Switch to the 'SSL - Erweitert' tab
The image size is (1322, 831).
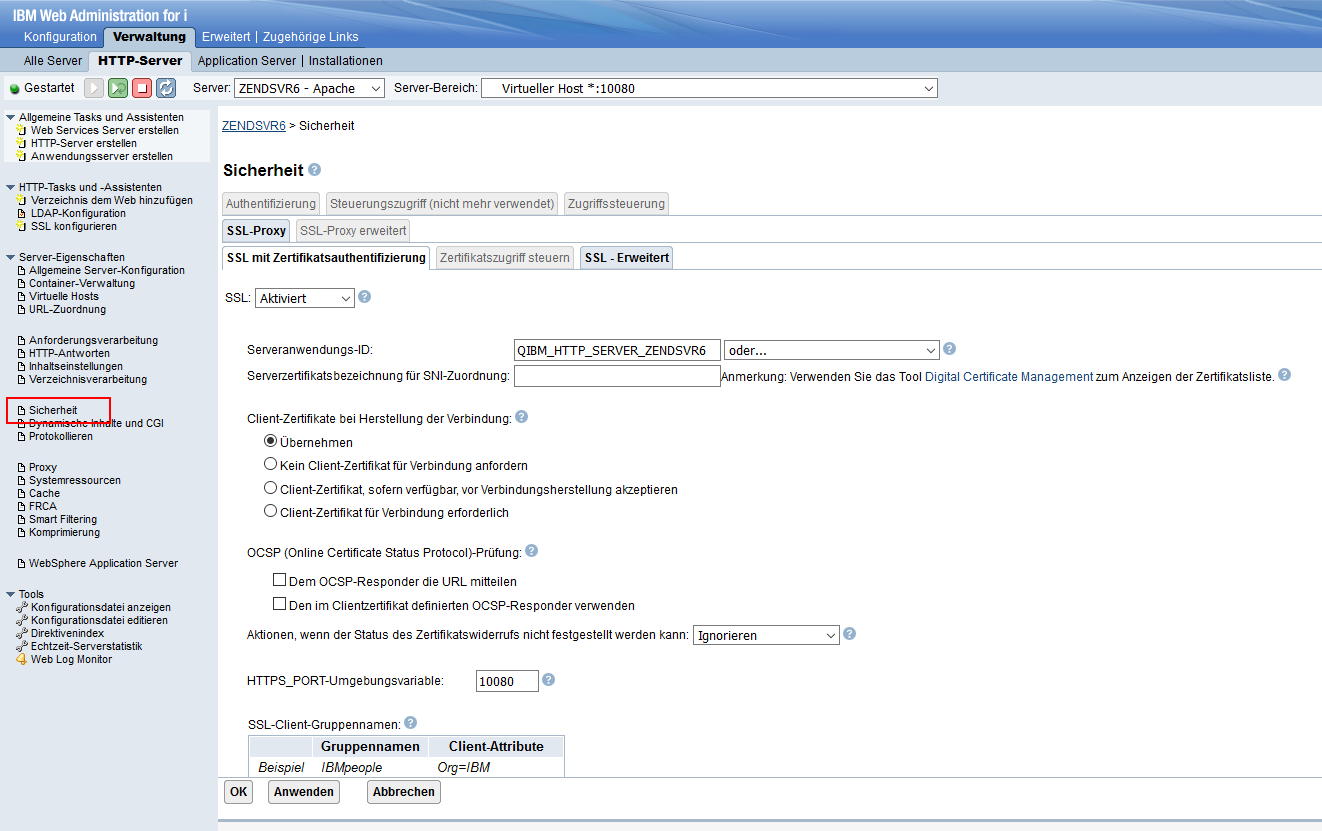coord(627,258)
